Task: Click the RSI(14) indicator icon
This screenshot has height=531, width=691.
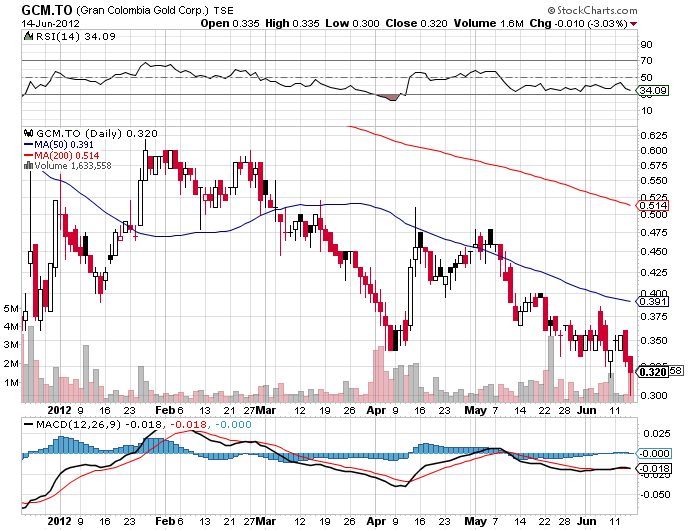Action: (x=28, y=36)
